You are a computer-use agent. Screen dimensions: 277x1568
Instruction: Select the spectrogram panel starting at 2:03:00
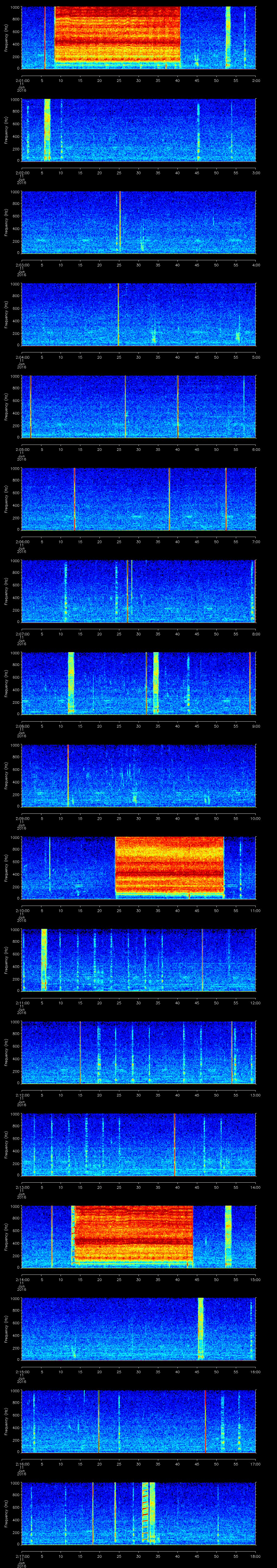[x=138, y=222]
